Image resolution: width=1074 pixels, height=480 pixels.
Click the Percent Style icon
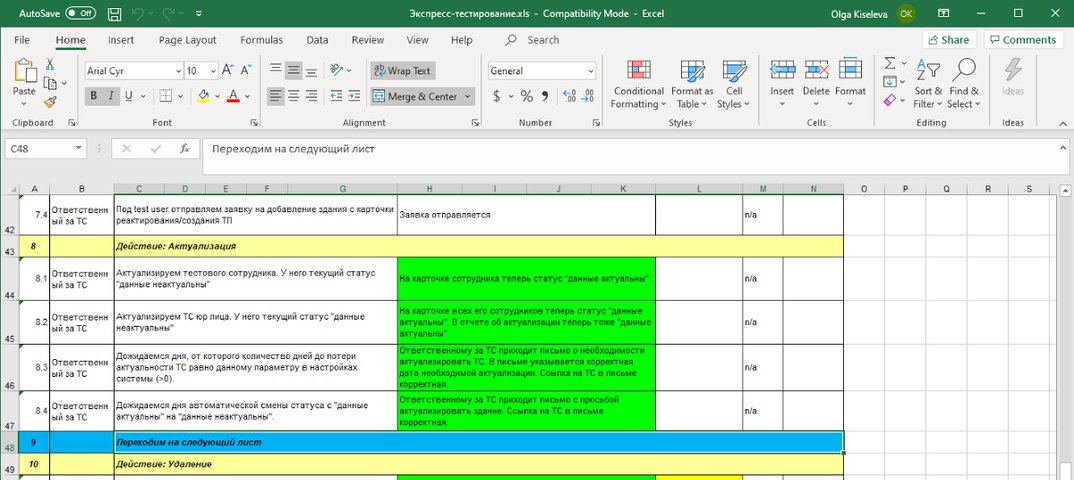coord(526,97)
